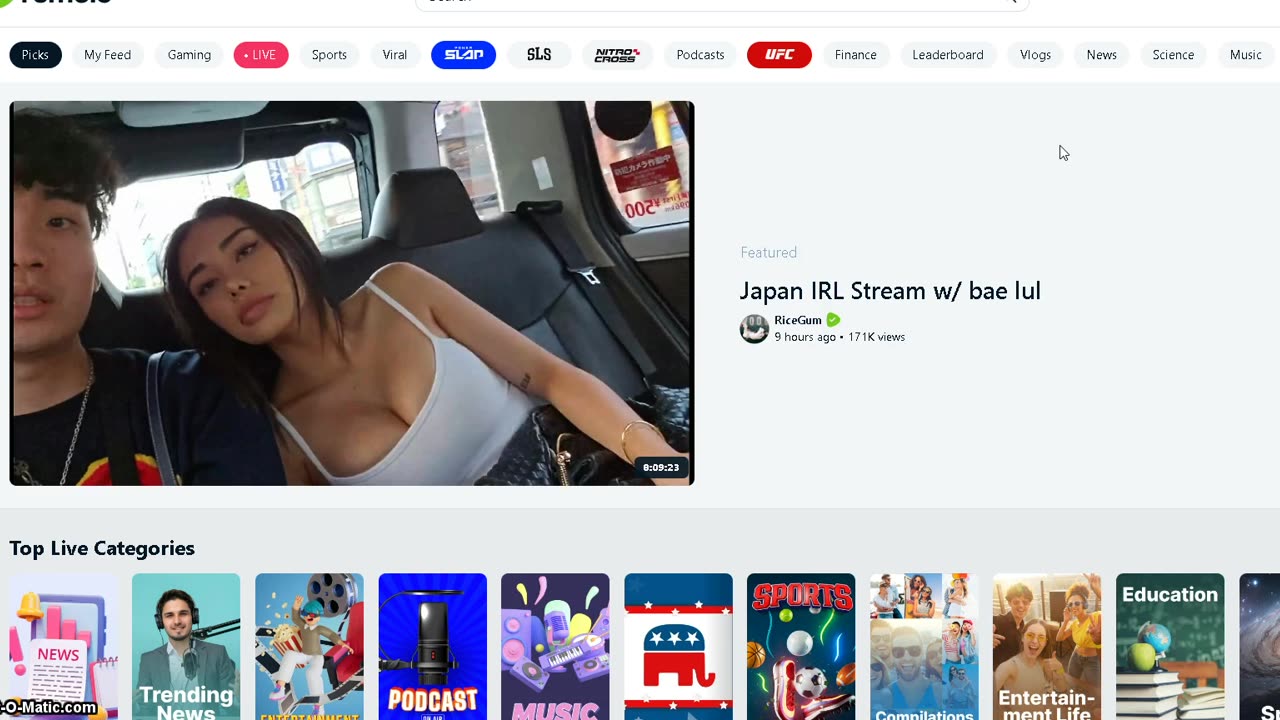Open the Trending News category card
The width and height of the screenshot is (1280, 720).
tap(186, 646)
